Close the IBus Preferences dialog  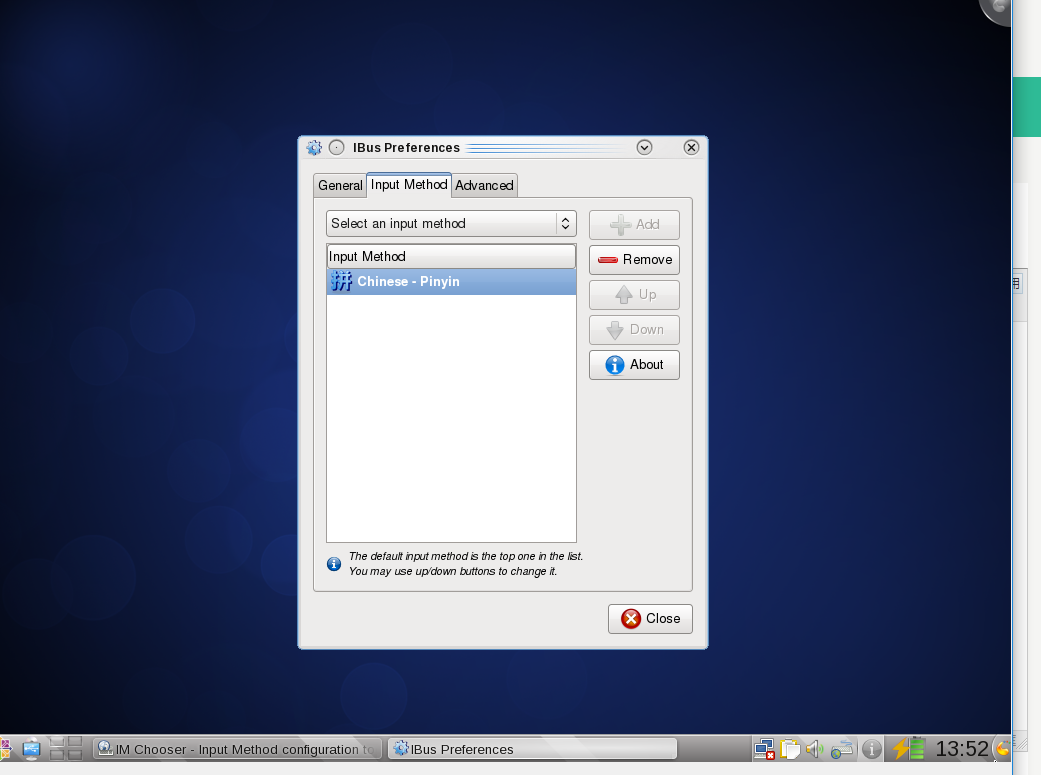click(x=650, y=619)
